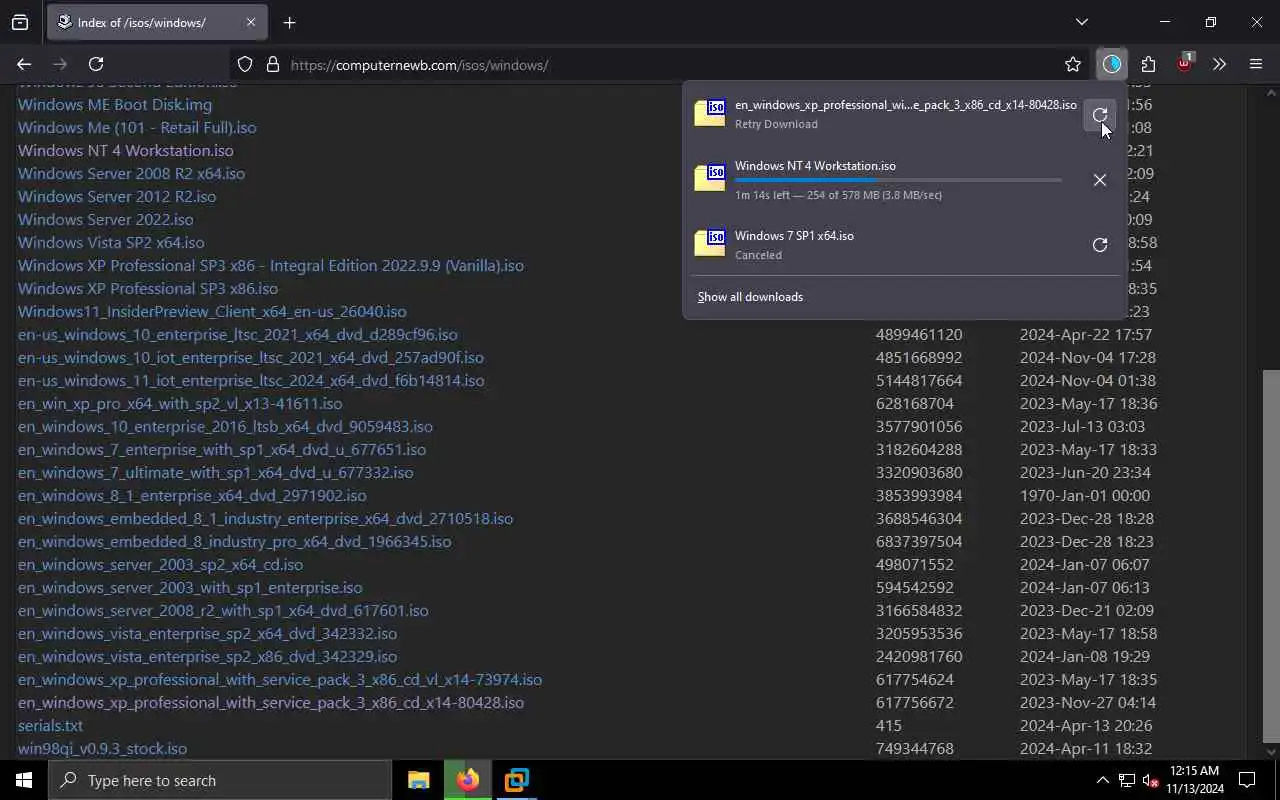Open Windows11_InsiderPreview_Client_x64 ISO link
The width and height of the screenshot is (1280, 800).
(x=212, y=311)
